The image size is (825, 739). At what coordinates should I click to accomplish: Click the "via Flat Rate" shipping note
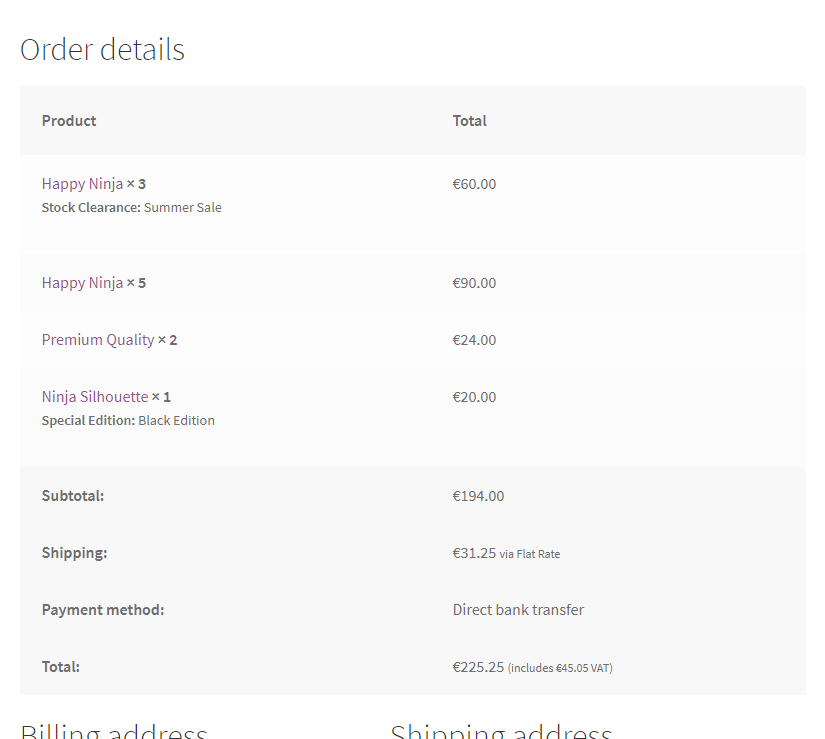tap(530, 554)
